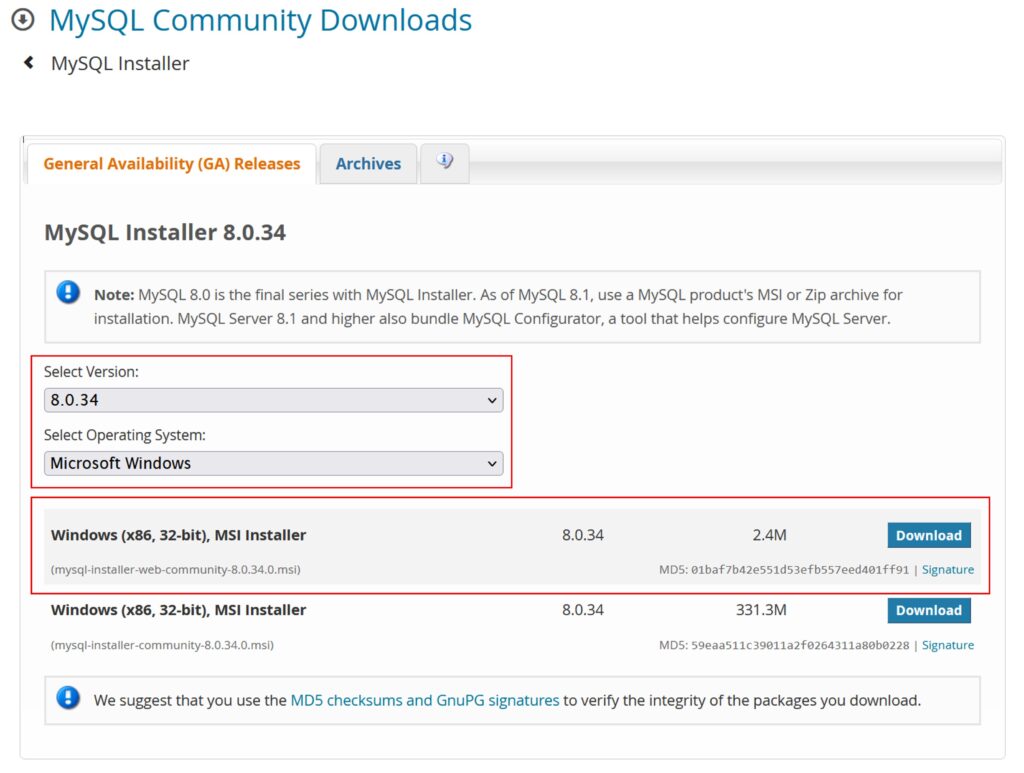Click the MD5 hash starting with 59eaa511
Viewport: 1024px width, 773px height.
(x=799, y=645)
